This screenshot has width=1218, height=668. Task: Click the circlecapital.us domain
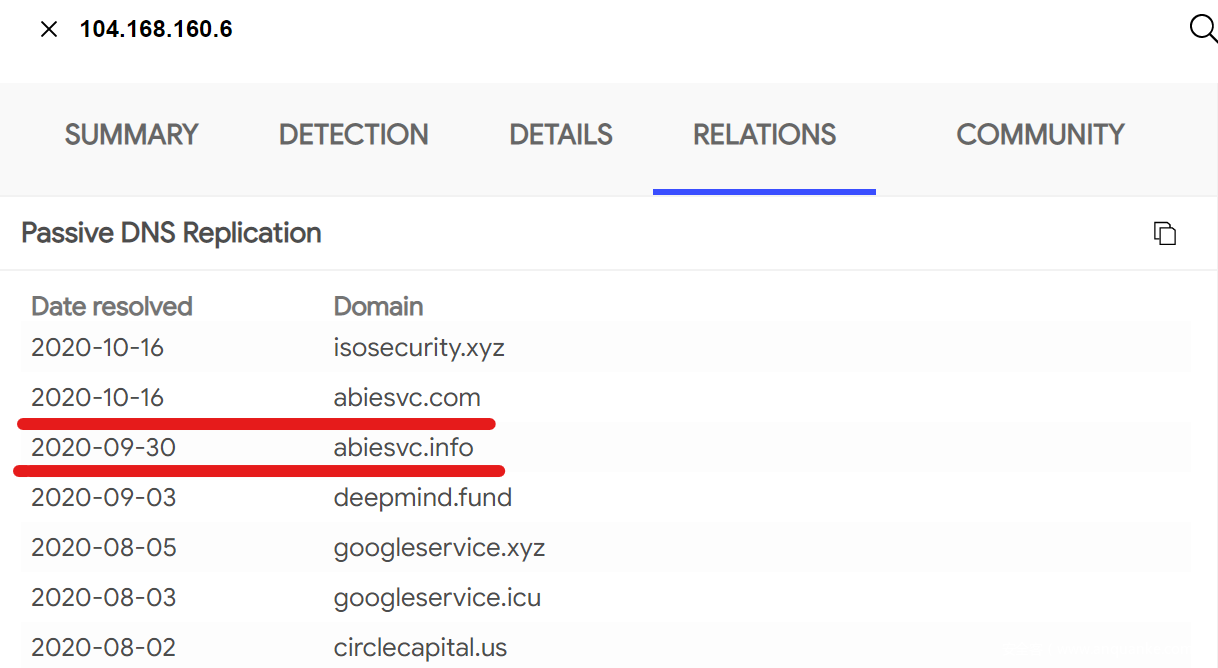[420, 648]
